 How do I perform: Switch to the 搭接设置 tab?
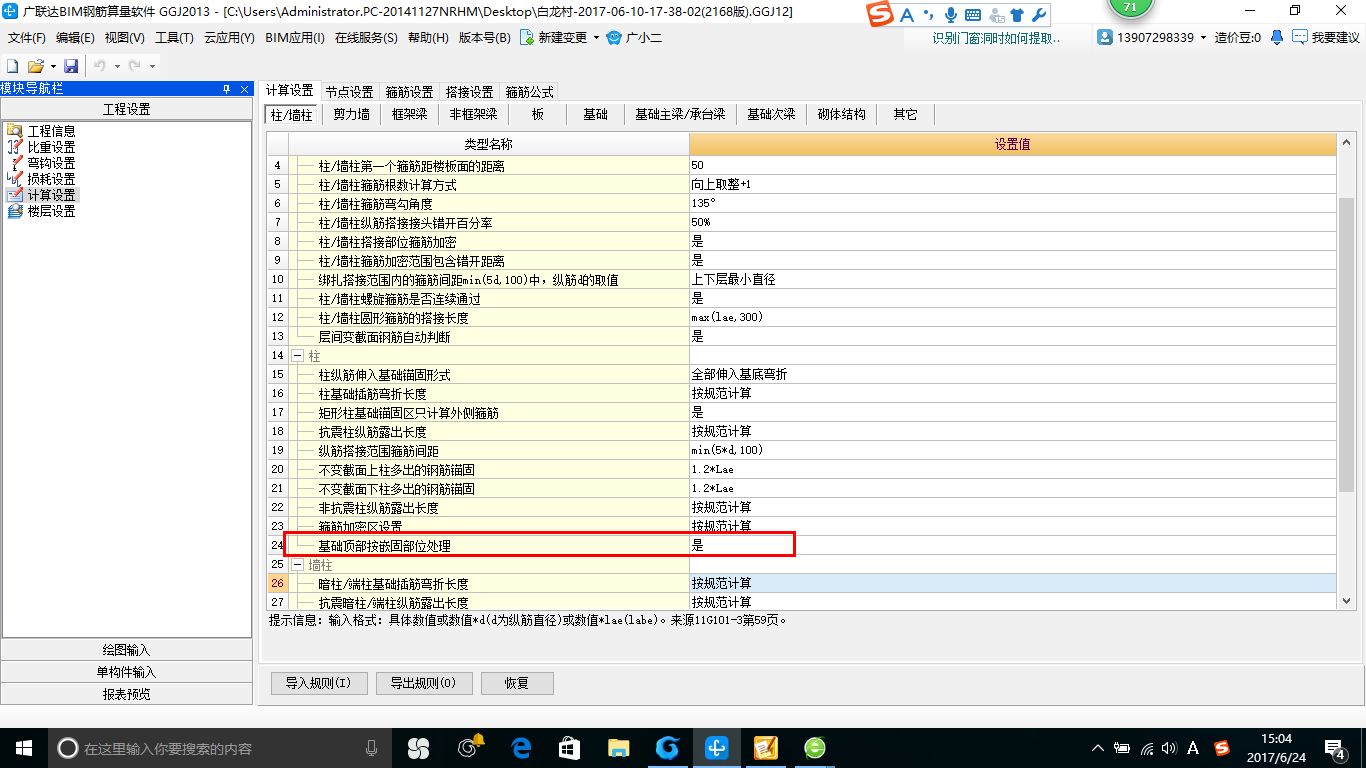click(469, 92)
